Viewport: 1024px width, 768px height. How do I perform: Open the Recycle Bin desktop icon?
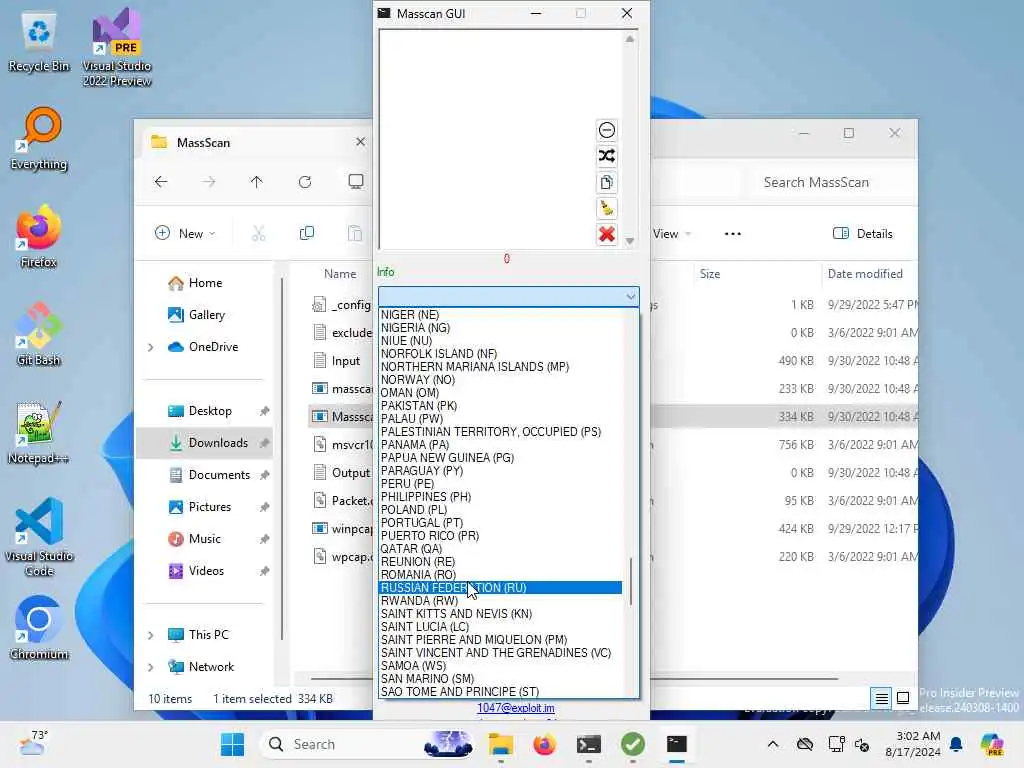39,42
